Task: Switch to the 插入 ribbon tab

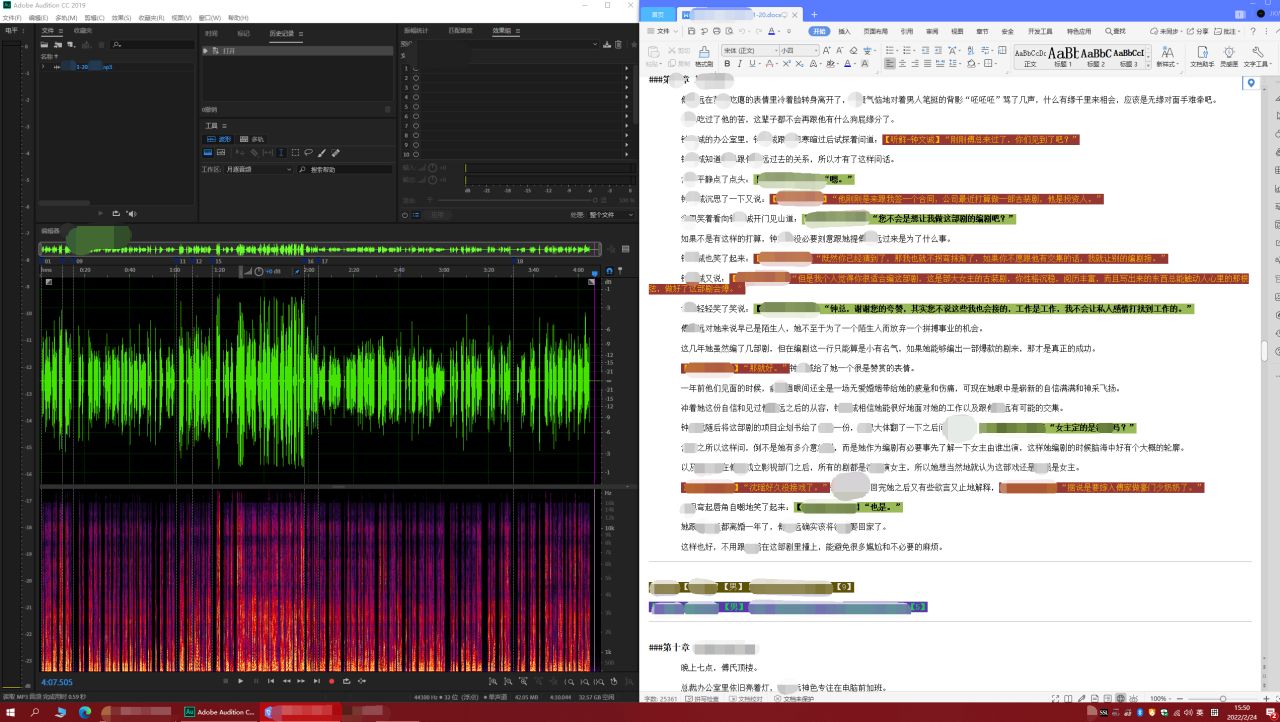Action: tap(845, 31)
